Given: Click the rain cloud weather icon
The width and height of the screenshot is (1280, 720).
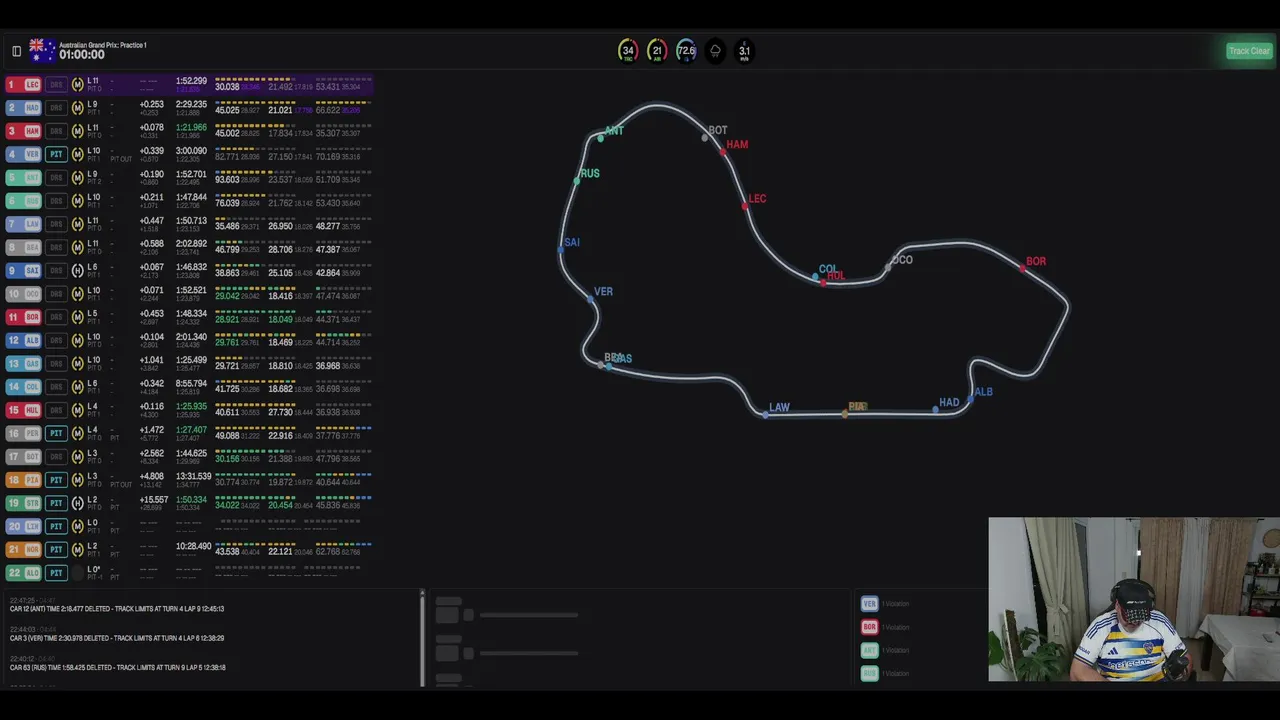Looking at the screenshot, I should point(715,51).
